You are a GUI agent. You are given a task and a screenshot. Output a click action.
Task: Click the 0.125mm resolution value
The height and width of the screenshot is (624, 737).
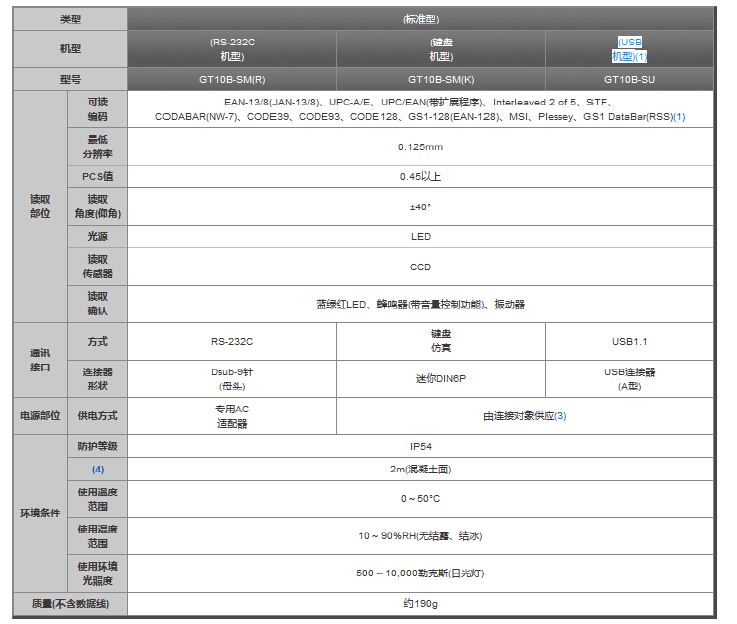[x=420, y=147]
